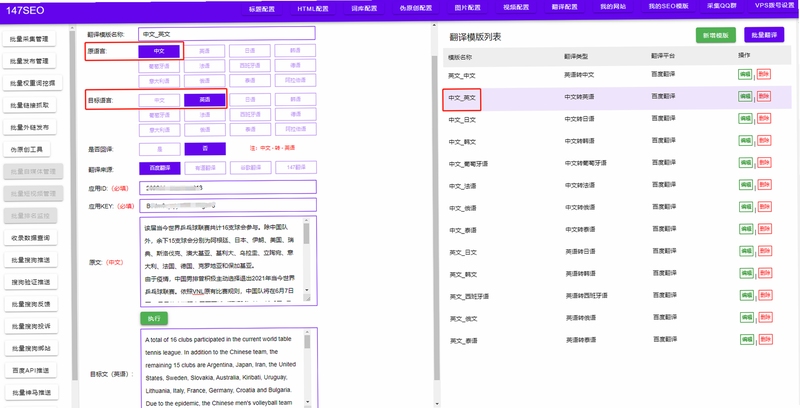800x408 pixels.
Task: Open the 图片配置 menu item
Action: point(466,8)
